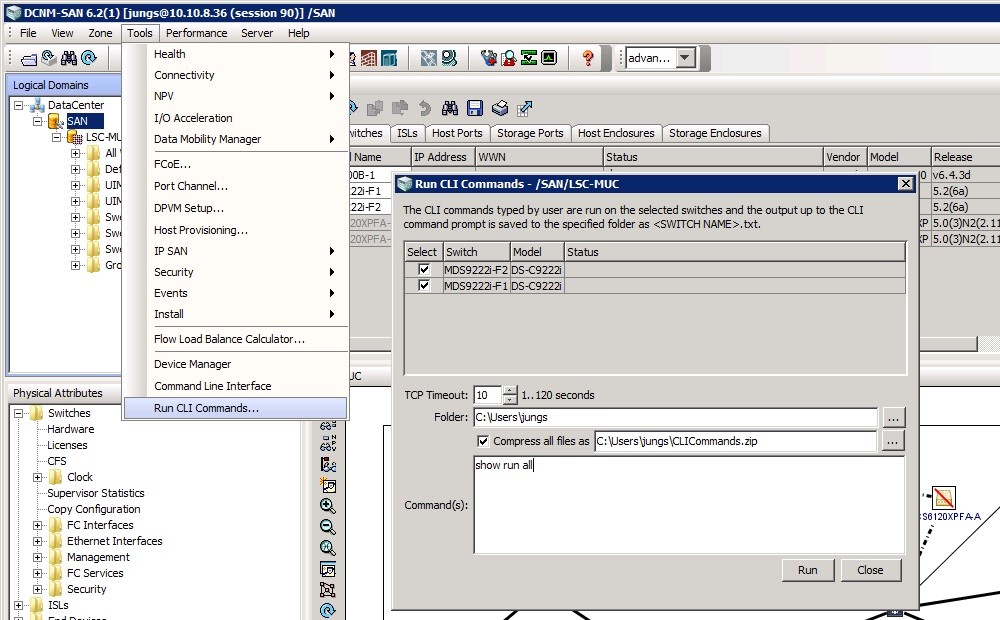Click the node layout icon on map toolbar
The height and width of the screenshot is (620, 1000).
tap(328, 589)
